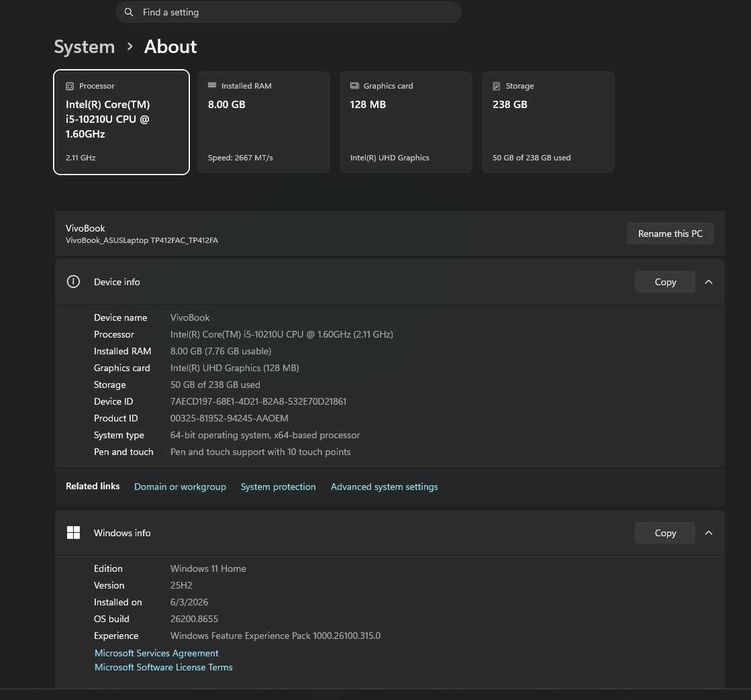Click the '64-bit operating system' system type value

[265, 435]
